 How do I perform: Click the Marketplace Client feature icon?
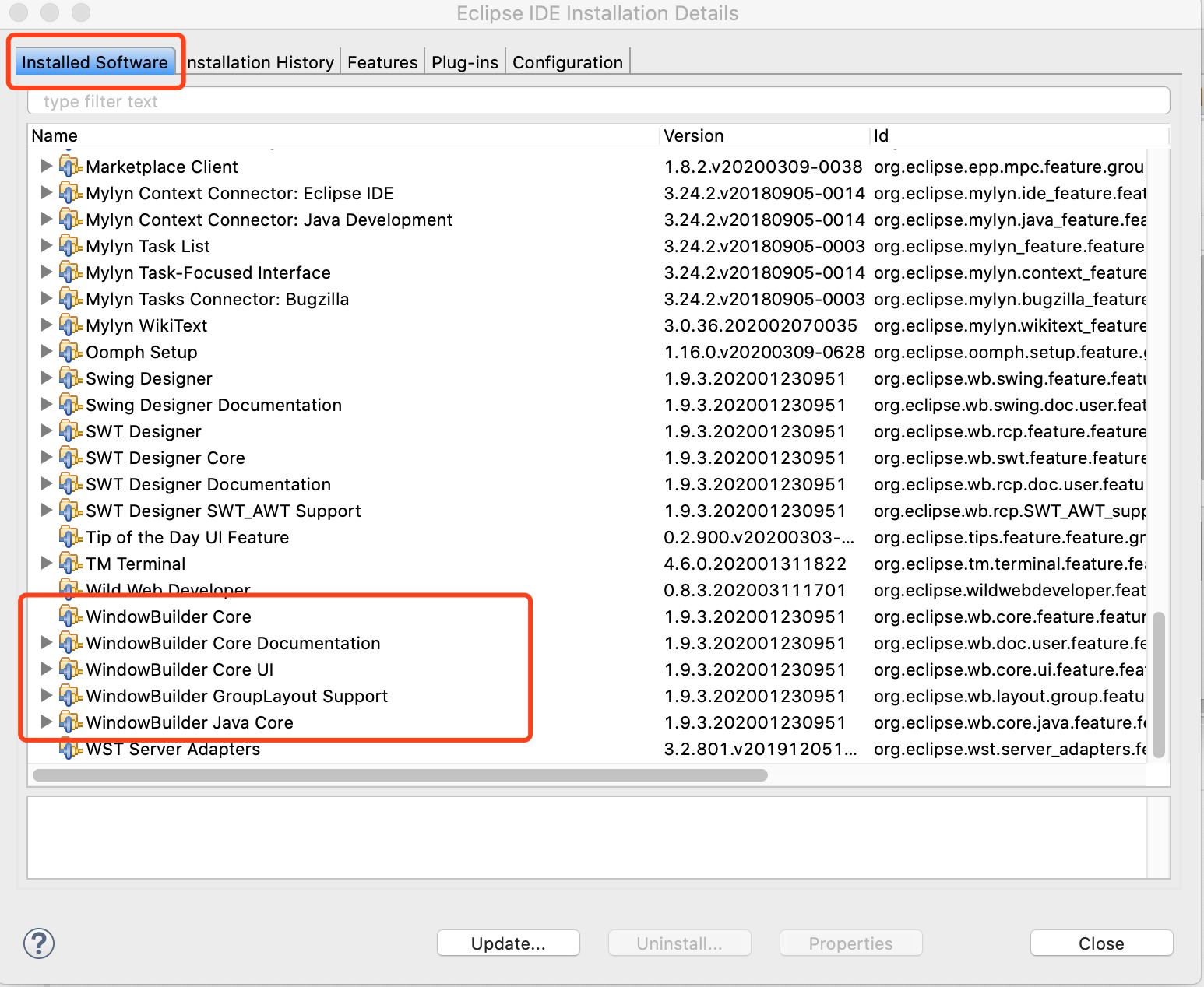tap(70, 167)
